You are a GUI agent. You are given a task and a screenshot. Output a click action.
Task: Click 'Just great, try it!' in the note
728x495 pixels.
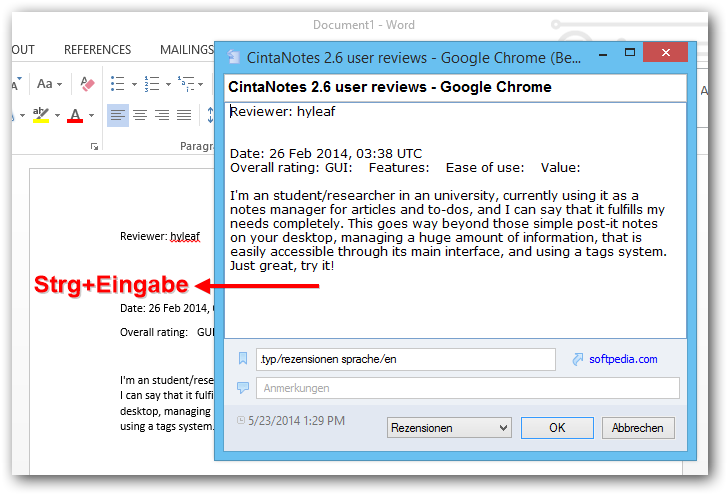(x=282, y=266)
